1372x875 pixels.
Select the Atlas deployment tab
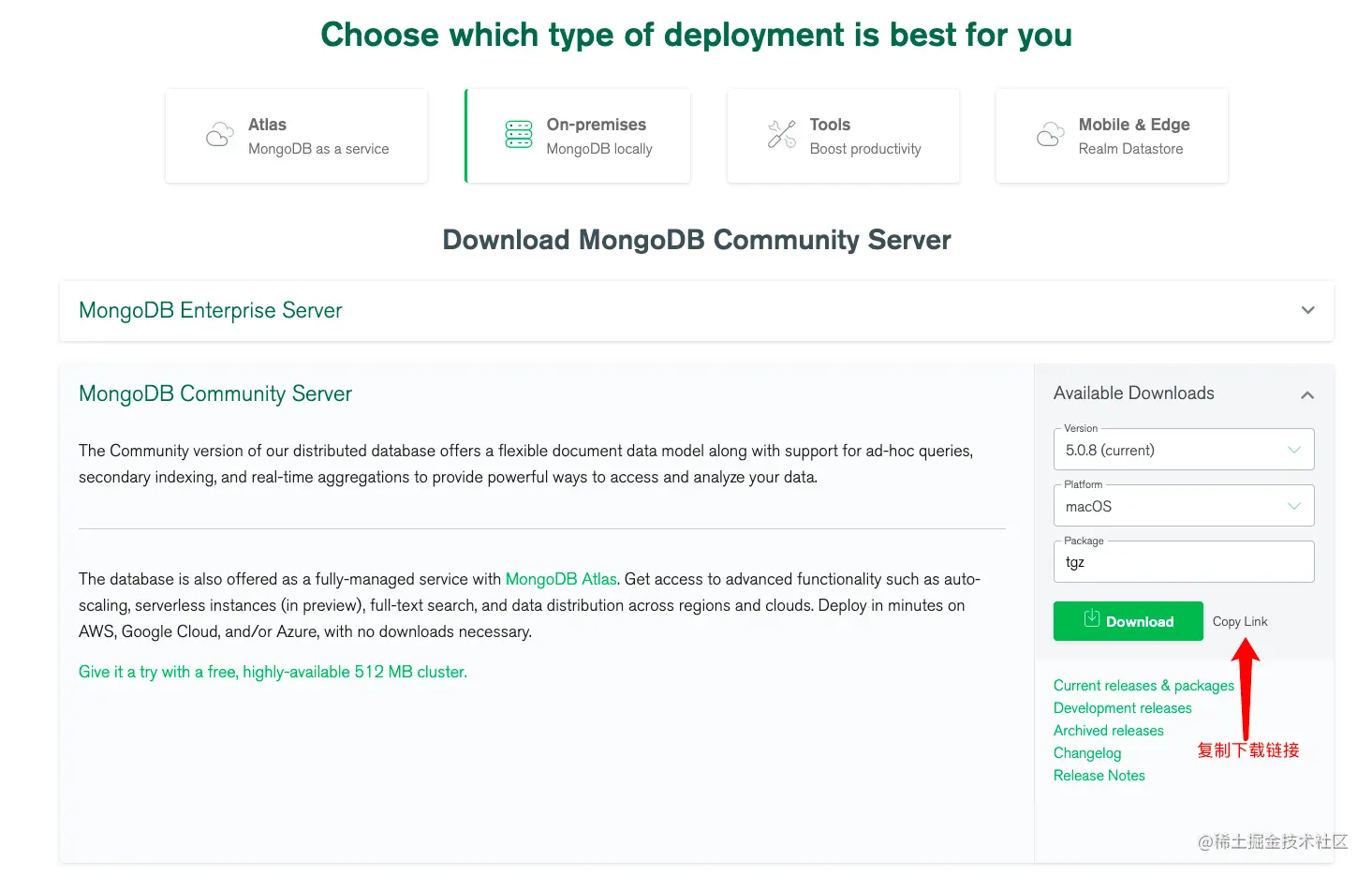[296, 136]
